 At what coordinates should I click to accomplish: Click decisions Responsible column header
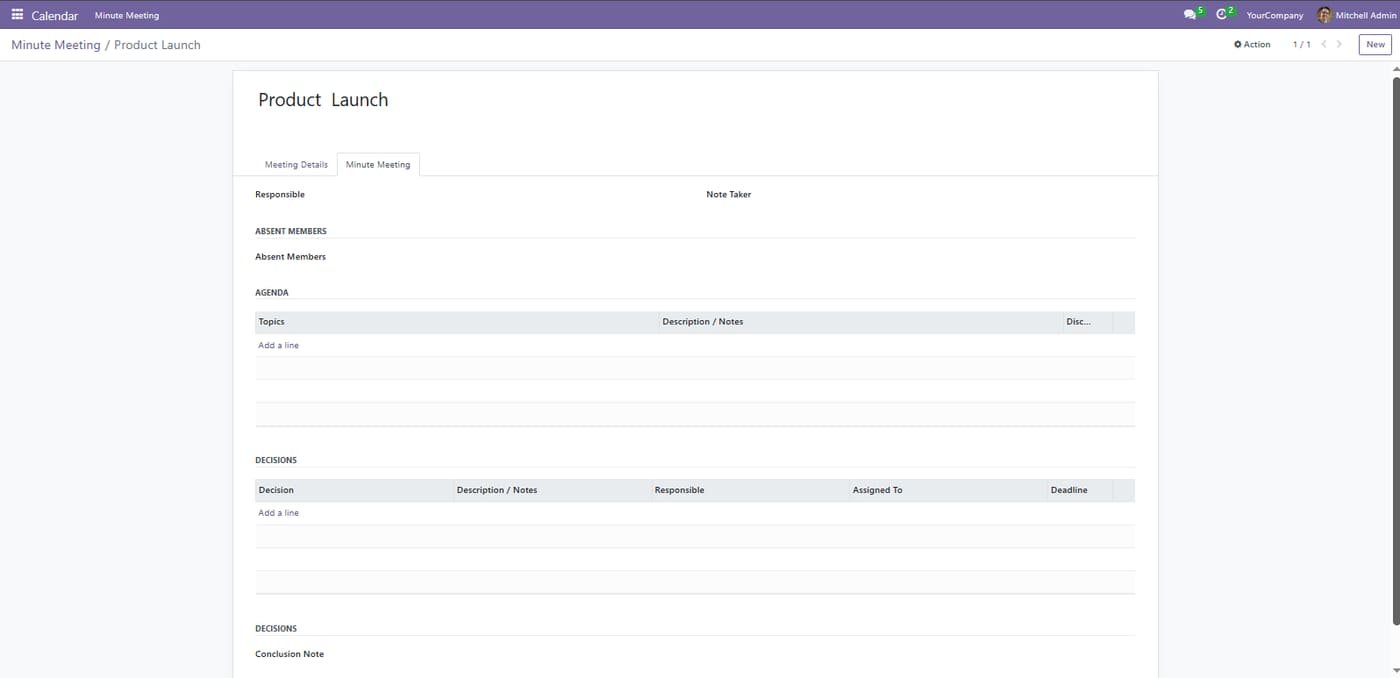coord(750,490)
